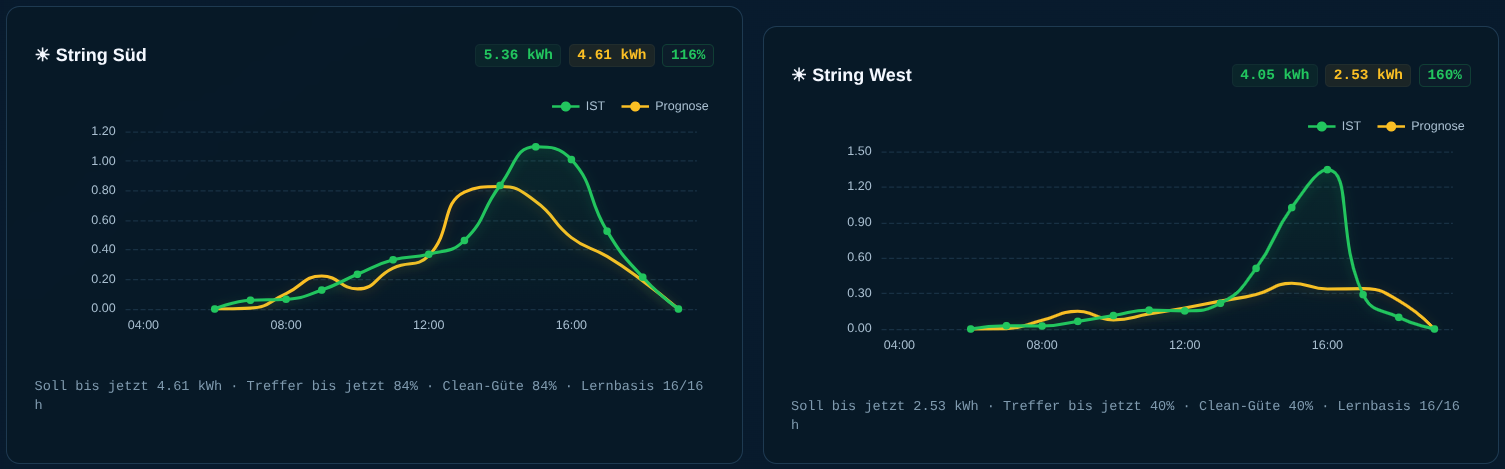Click String West IST point at 08:00
The height and width of the screenshot is (469, 1505).
[1042, 325]
